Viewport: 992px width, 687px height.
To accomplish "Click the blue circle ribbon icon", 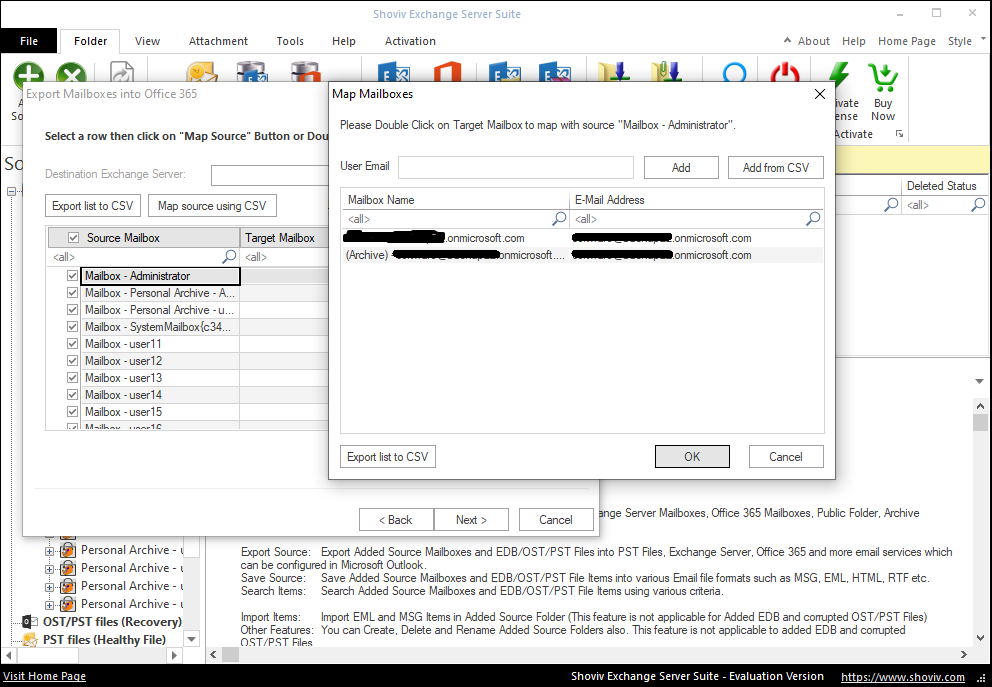I will click(x=735, y=72).
